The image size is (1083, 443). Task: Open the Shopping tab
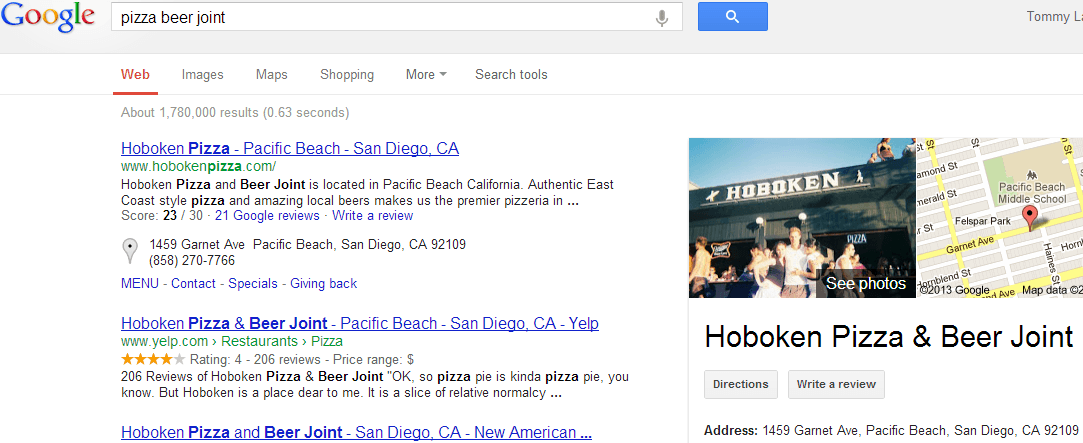coord(347,75)
